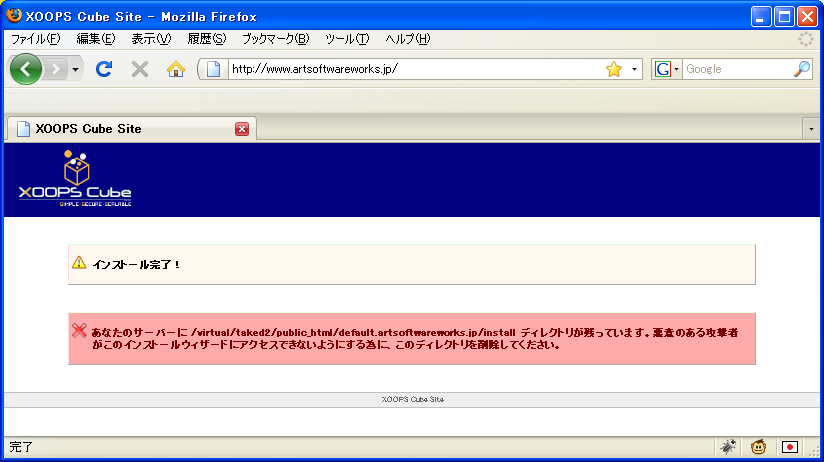This screenshot has width=824, height=462.
Task: Click the Japan flag status bar icon
Action: tap(790, 447)
